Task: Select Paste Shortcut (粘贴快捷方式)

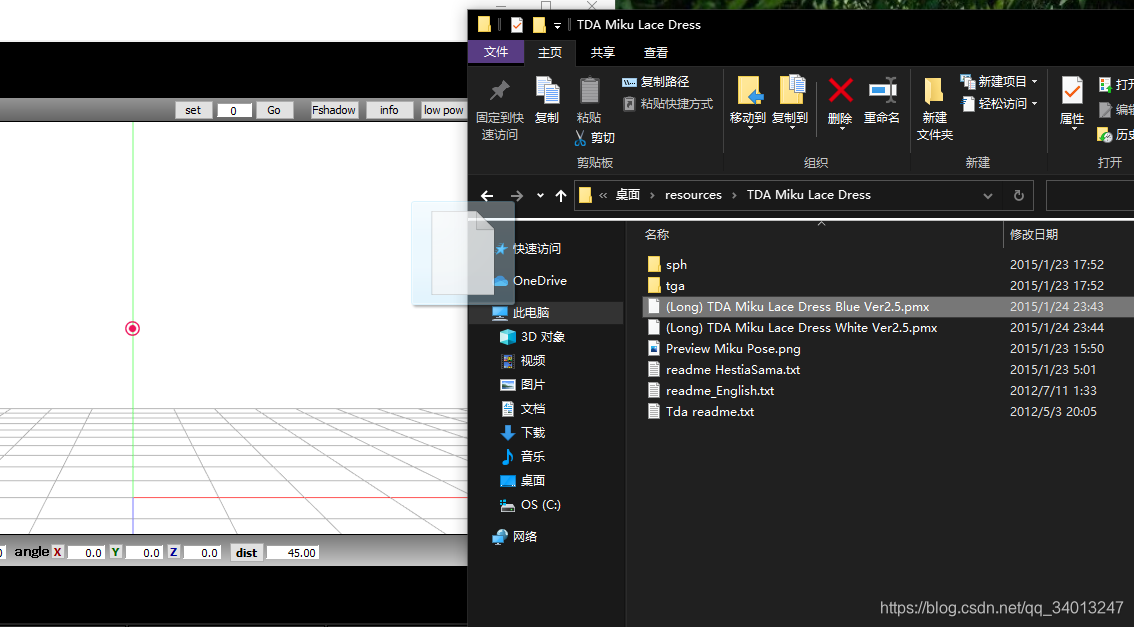Action: pyautogui.click(x=668, y=104)
